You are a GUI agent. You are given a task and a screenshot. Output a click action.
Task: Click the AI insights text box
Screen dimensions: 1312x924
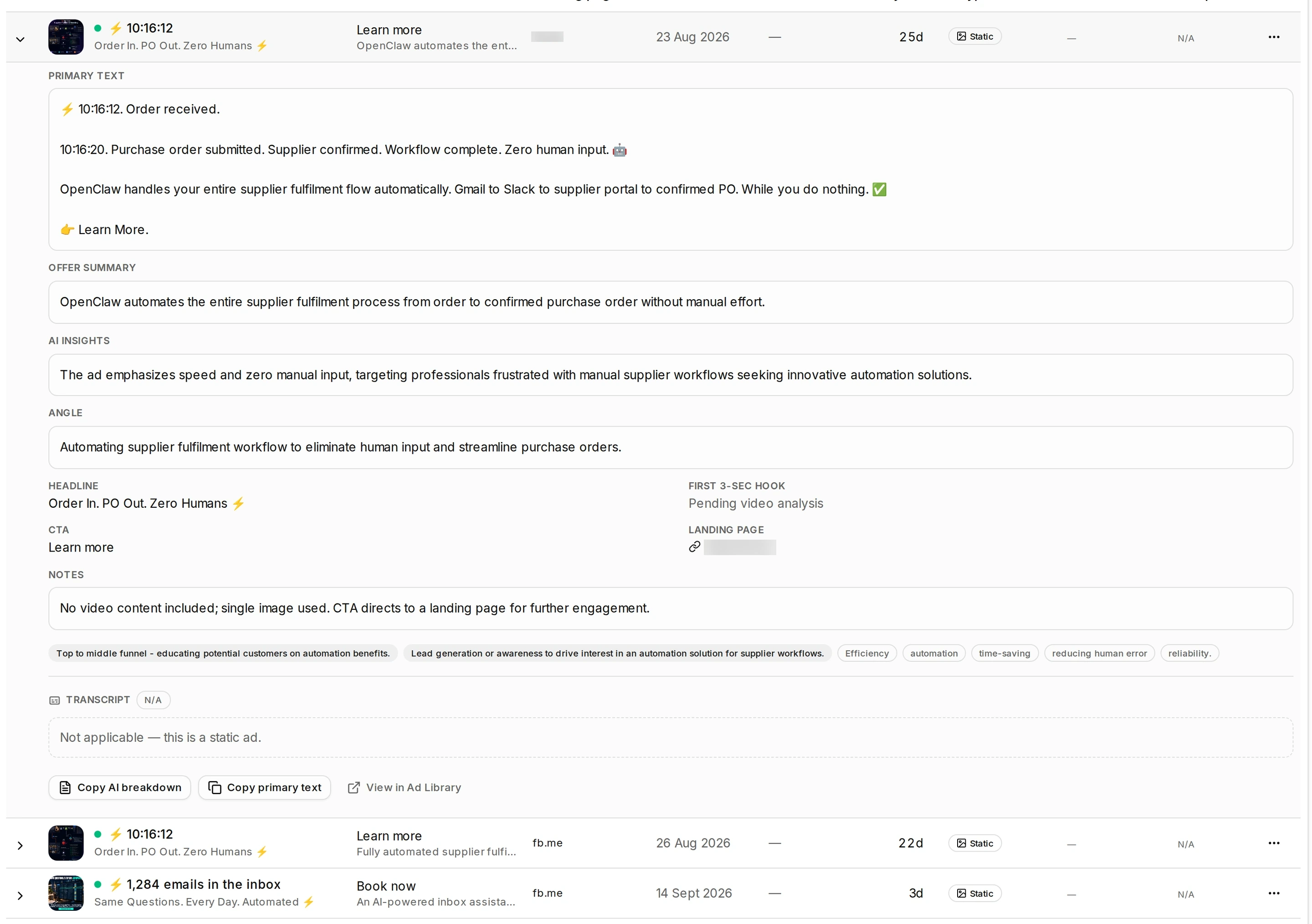[x=670, y=375]
